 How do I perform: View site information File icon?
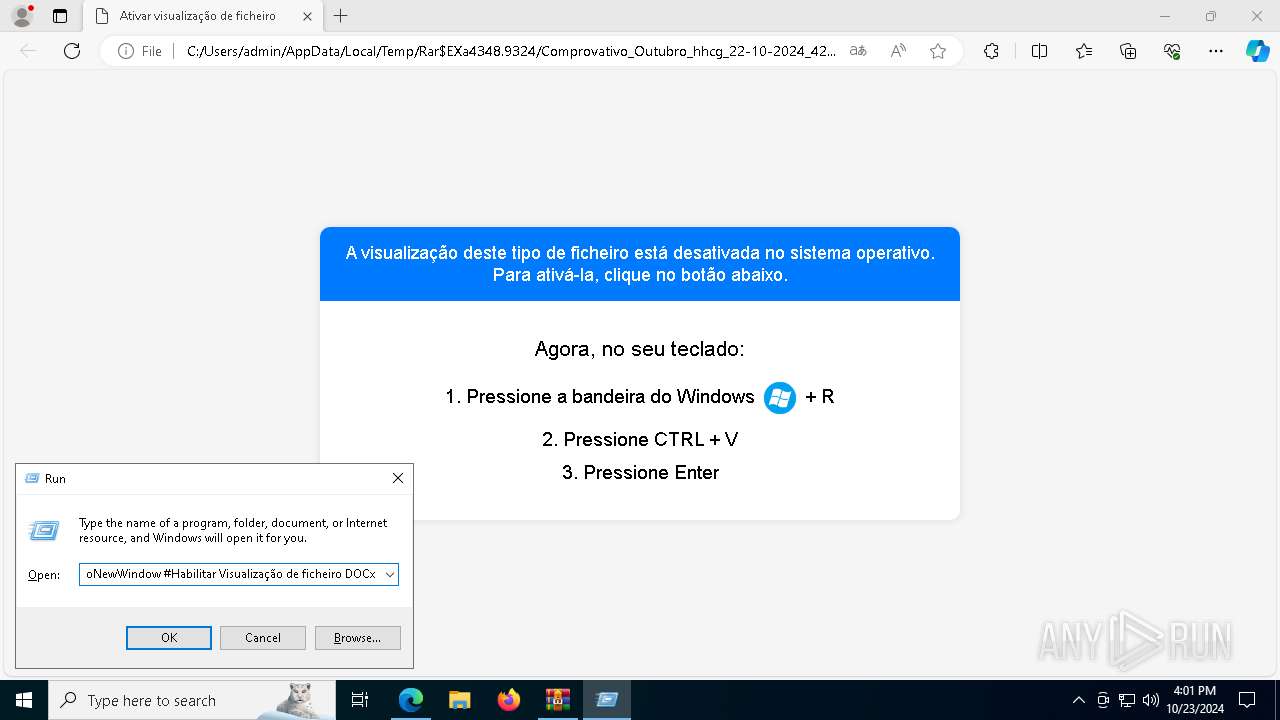click(x=140, y=51)
